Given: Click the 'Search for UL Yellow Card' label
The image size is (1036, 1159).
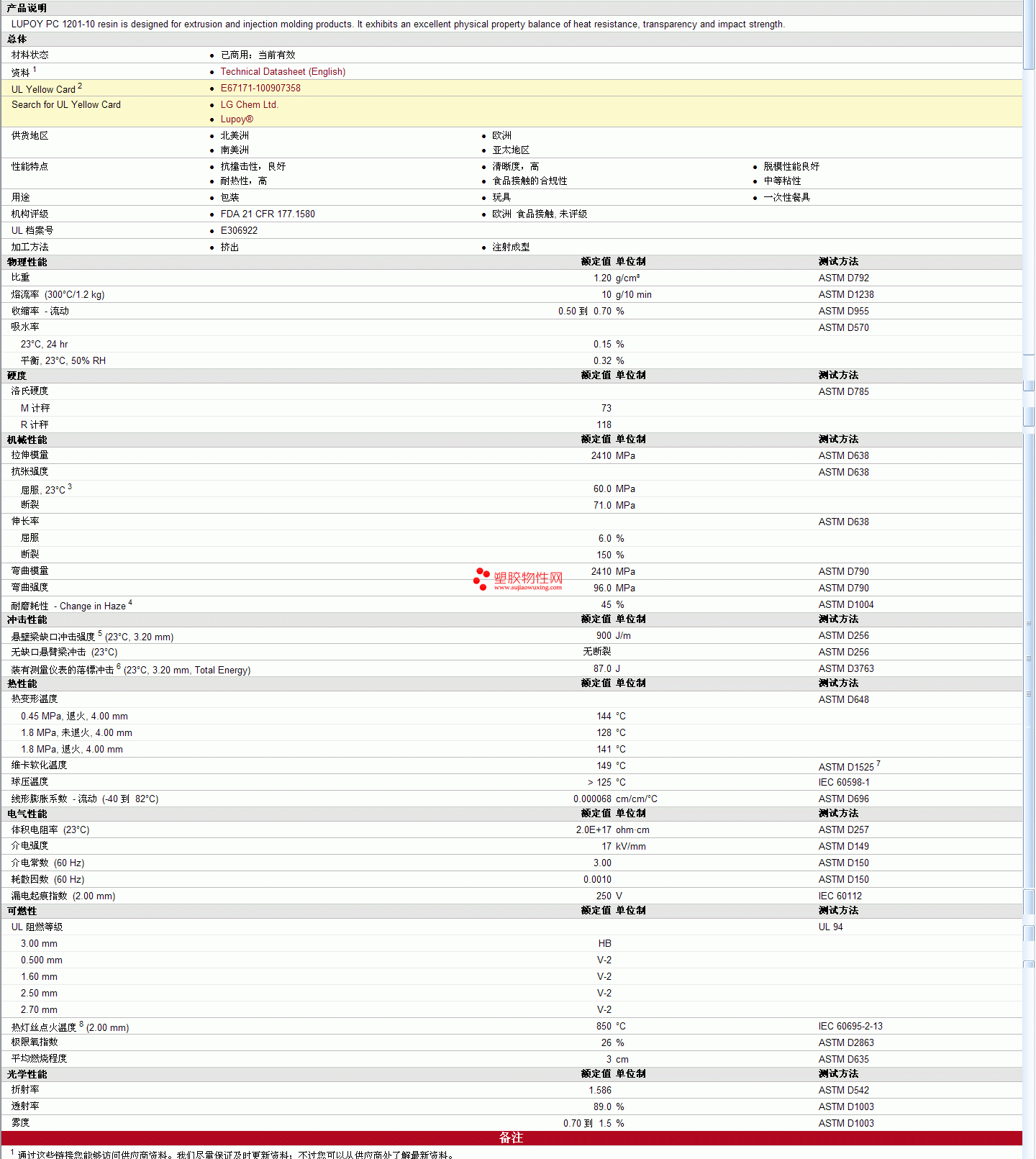Looking at the screenshot, I should click(66, 105).
